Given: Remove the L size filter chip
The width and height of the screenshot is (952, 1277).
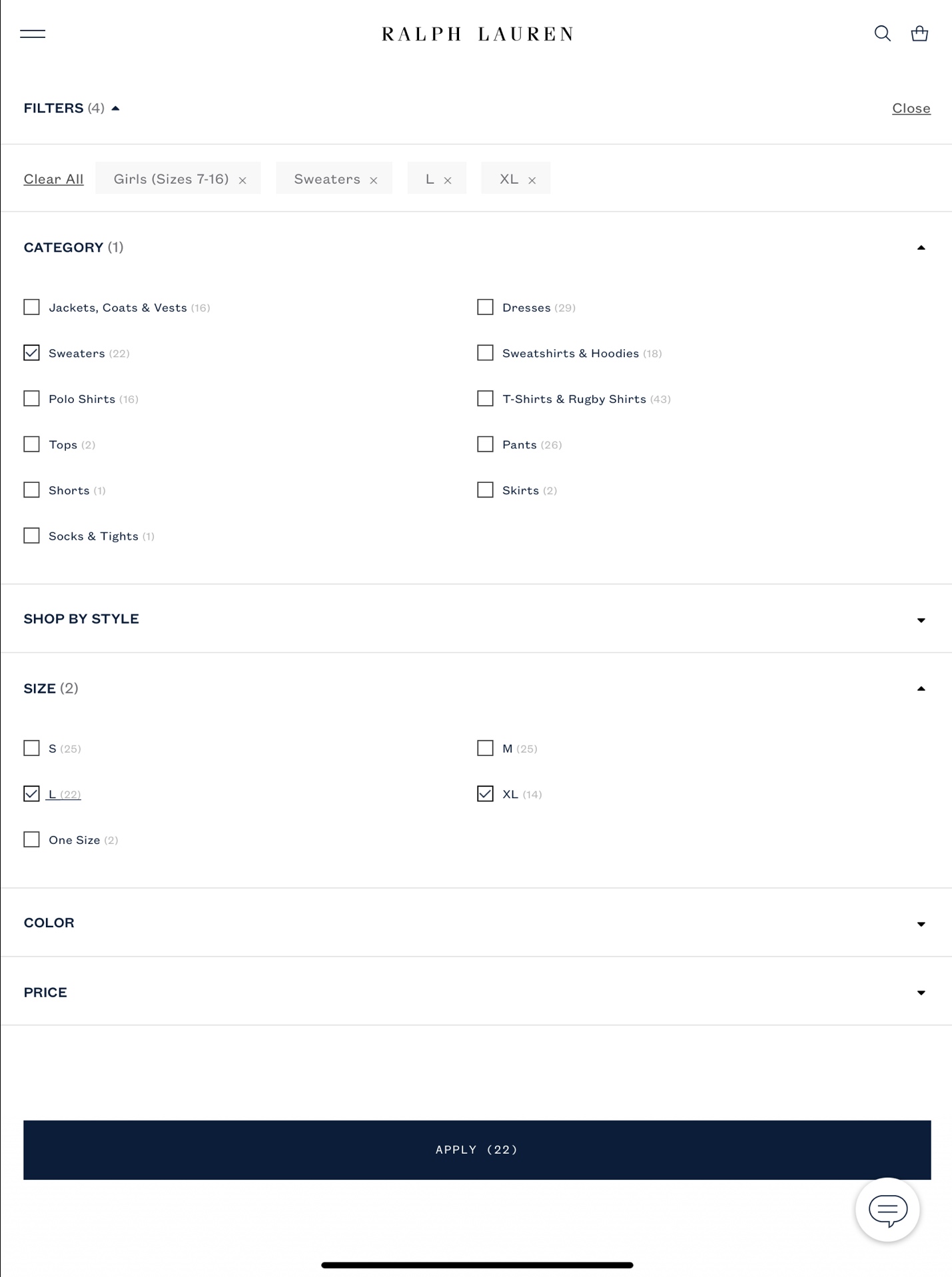Looking at the screenshot, I should 448,180.
